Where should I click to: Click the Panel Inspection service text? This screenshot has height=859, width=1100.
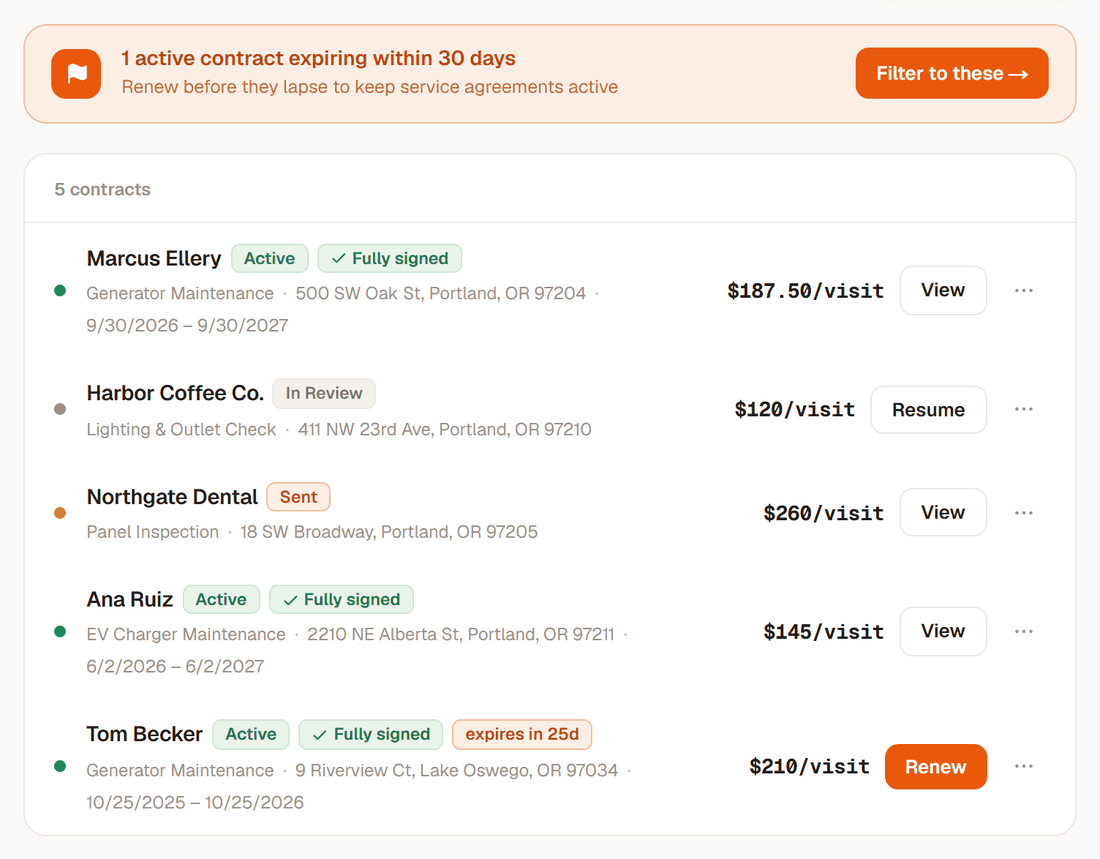153,532
